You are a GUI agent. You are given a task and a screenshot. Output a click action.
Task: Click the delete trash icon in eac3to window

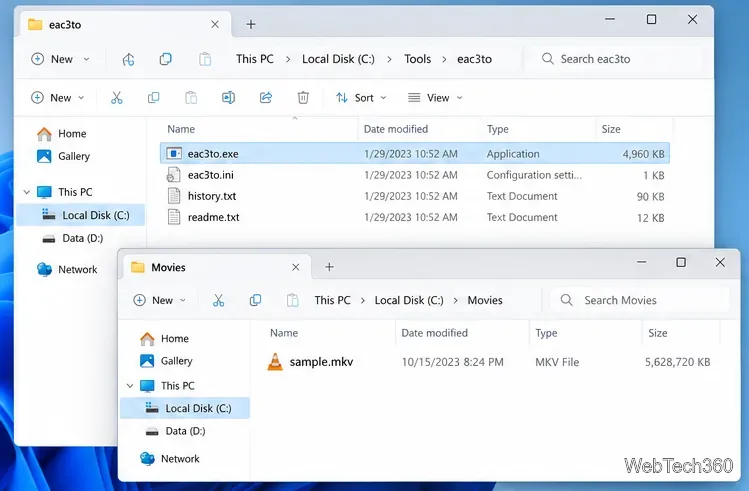pos(303,98)
